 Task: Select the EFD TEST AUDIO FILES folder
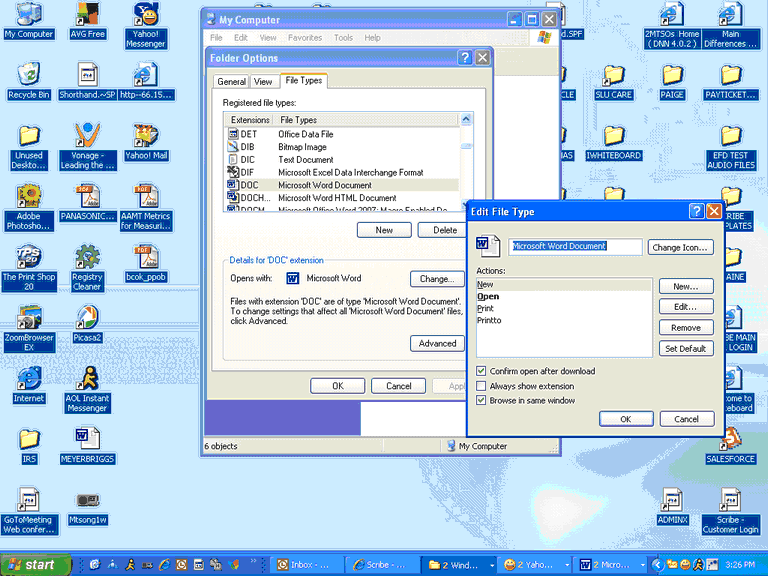point(730,146)
